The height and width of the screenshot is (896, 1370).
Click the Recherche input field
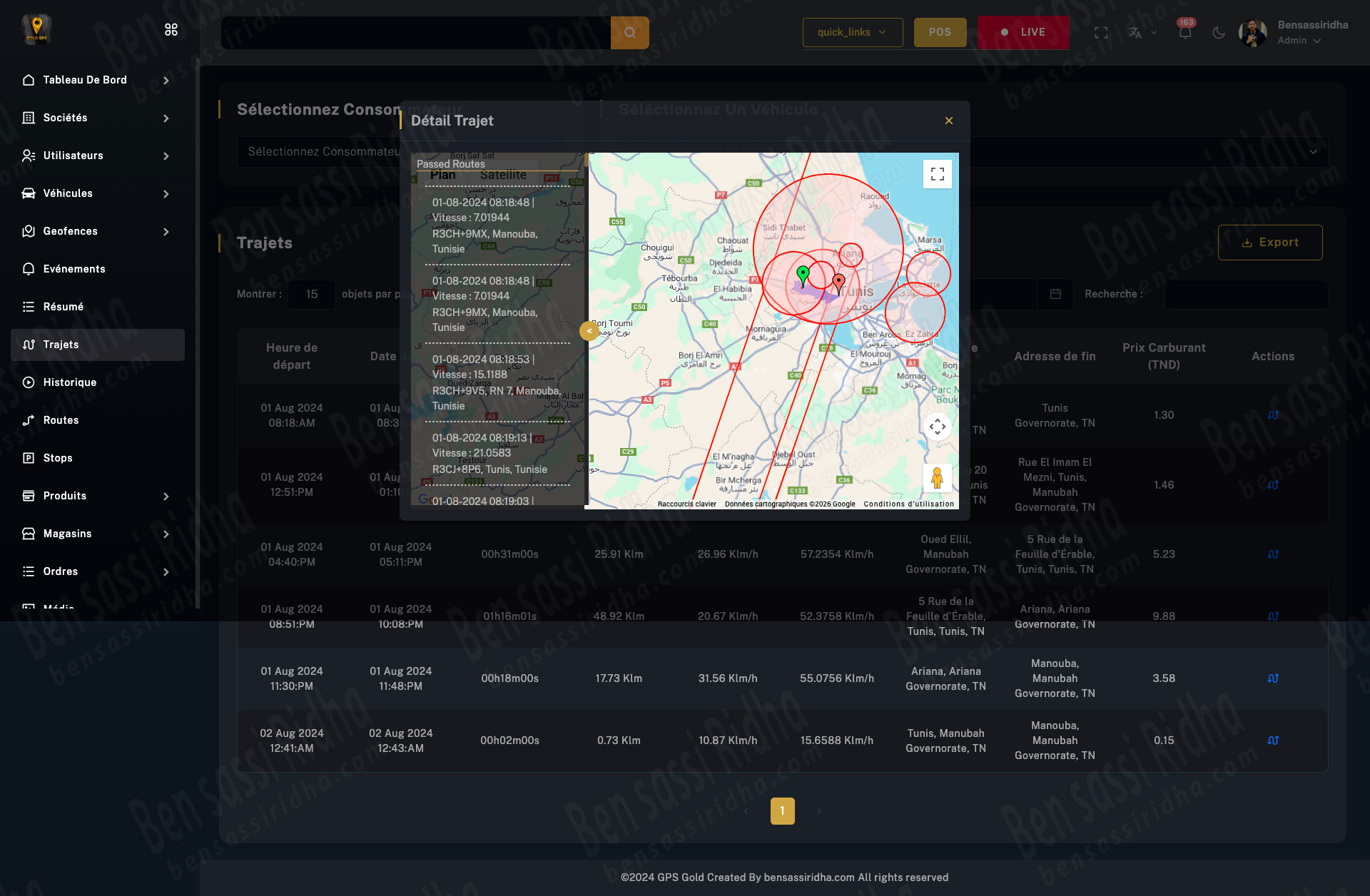click(1245, 295)
